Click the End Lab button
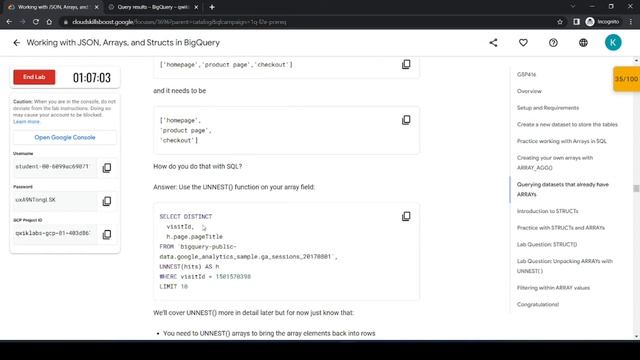The height and width of the screenshot is (360, 640). pyautogui.click(x=34, y=77)
